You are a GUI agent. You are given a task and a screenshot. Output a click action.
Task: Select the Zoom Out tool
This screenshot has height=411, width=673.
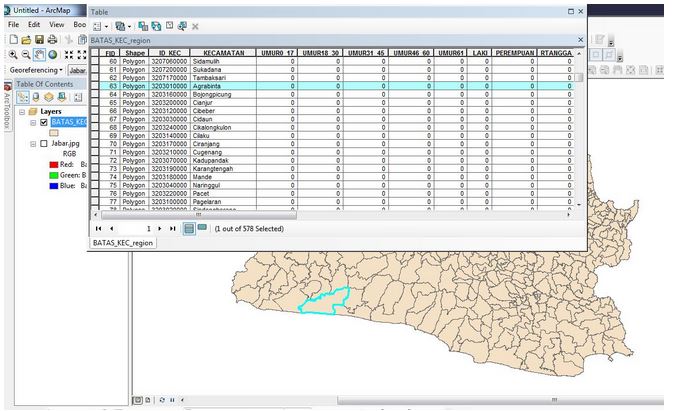coord(26,54)
